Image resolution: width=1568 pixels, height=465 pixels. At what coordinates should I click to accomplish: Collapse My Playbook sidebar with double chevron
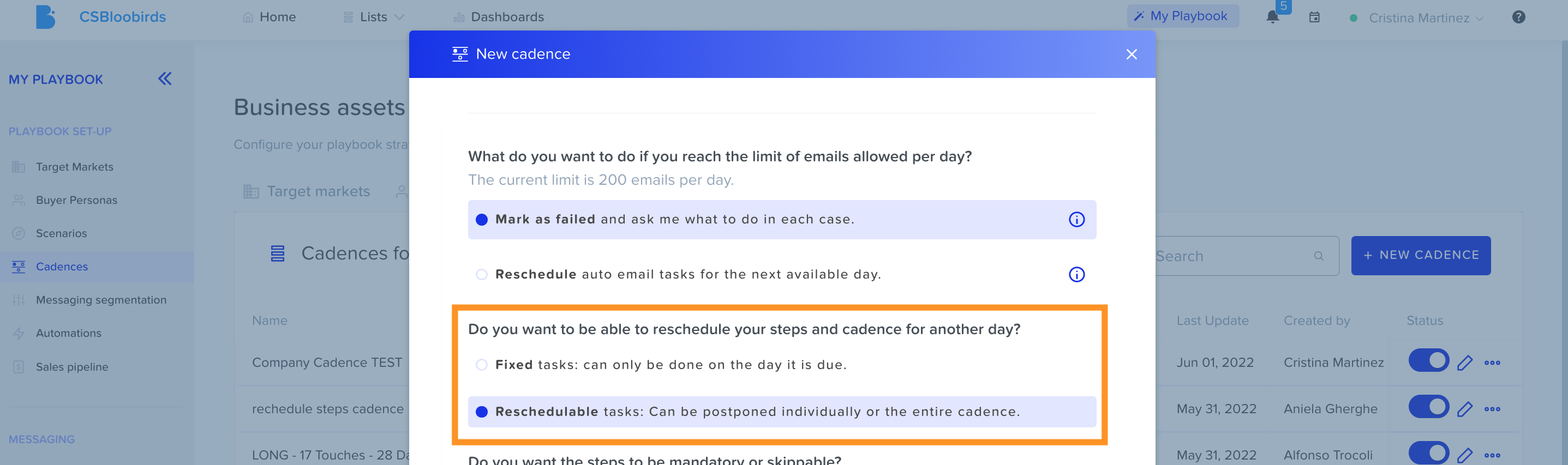point(165,79)
